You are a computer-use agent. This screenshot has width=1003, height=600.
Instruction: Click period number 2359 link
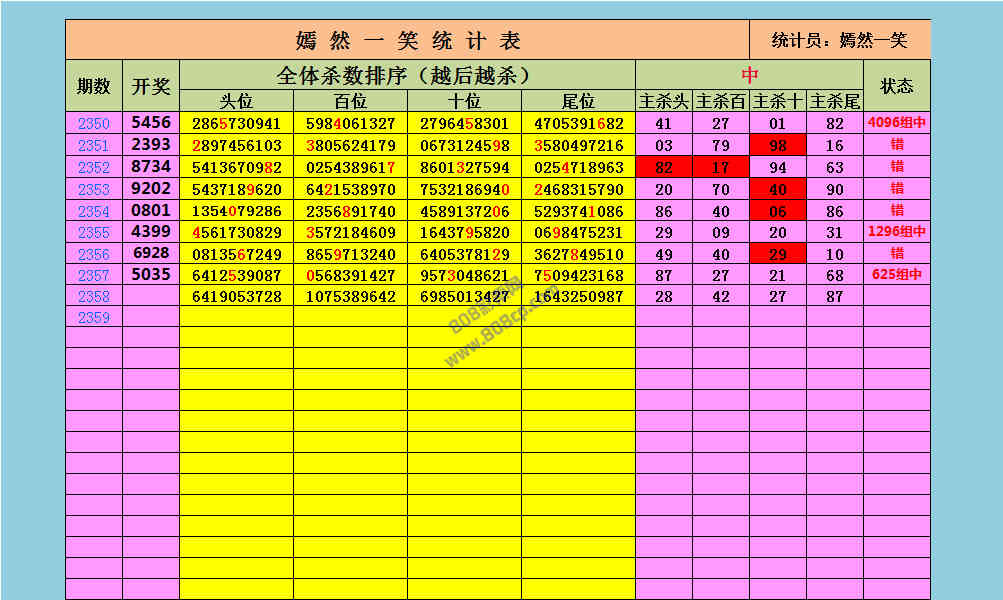pyautogui.click(x=93, y=317)
